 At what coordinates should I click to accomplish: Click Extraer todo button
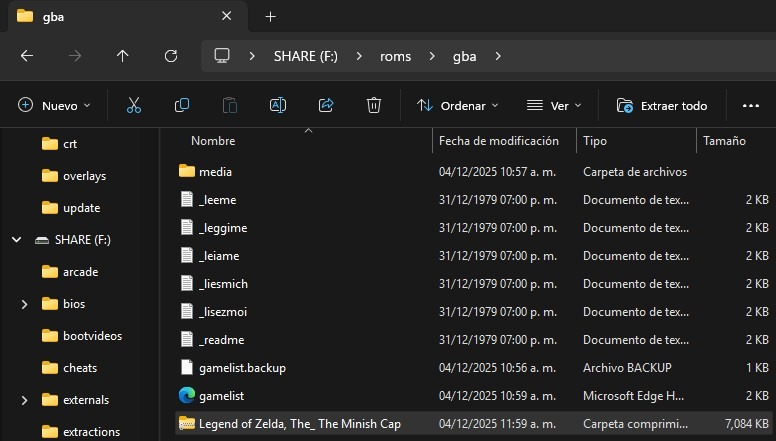662,105
